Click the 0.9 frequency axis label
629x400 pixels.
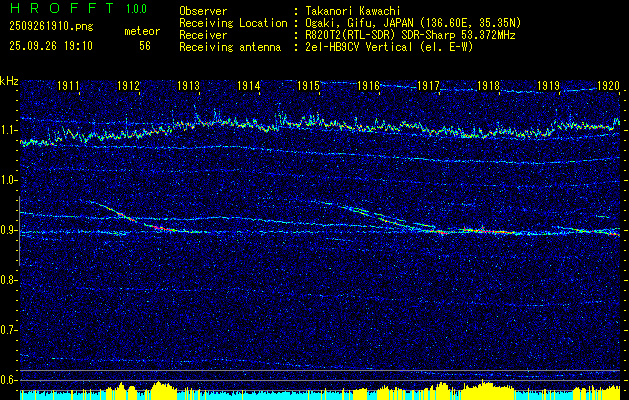9,230
